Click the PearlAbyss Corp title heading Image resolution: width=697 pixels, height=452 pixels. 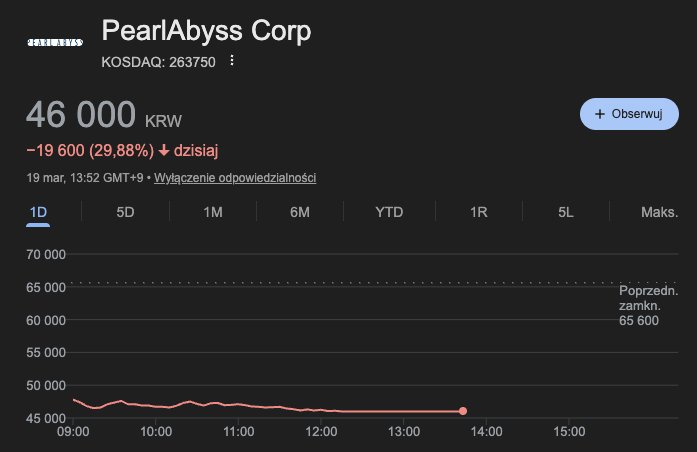(206, 31)
